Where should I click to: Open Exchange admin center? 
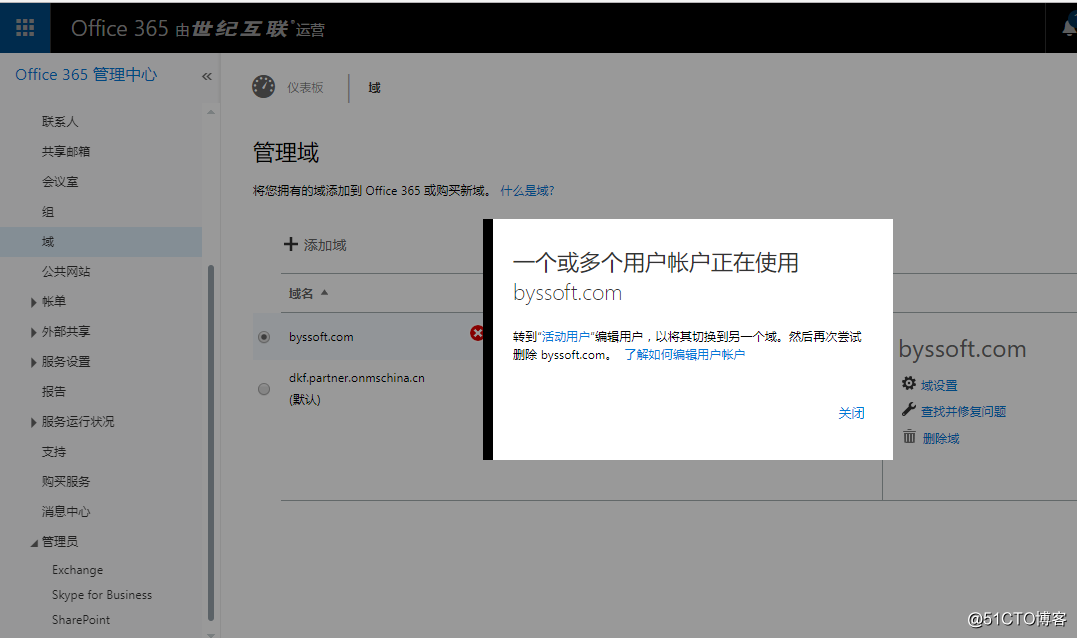(x=78, y=570)
